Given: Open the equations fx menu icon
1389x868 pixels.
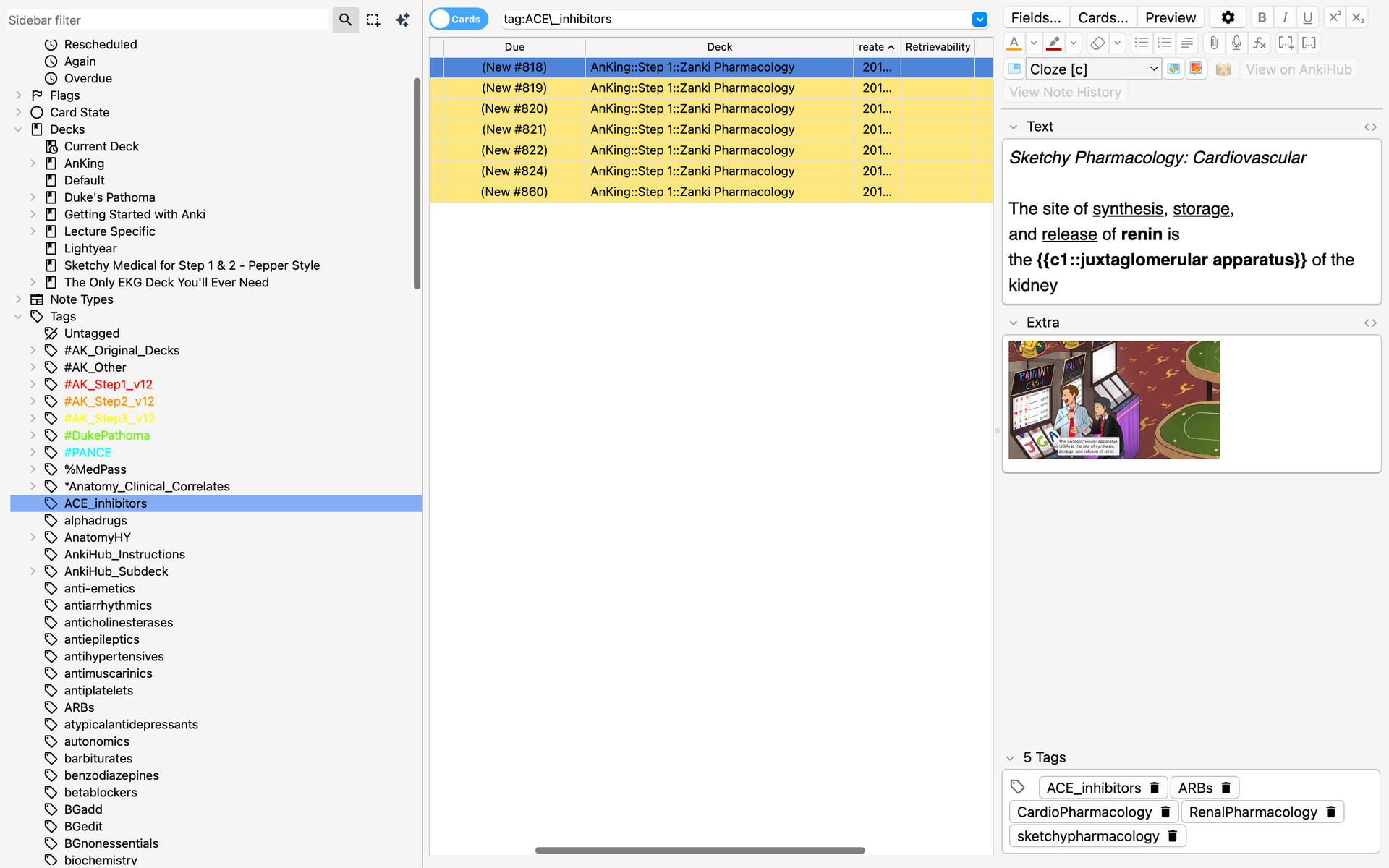Looking at the screenshot, I should tap(1260, 43).
